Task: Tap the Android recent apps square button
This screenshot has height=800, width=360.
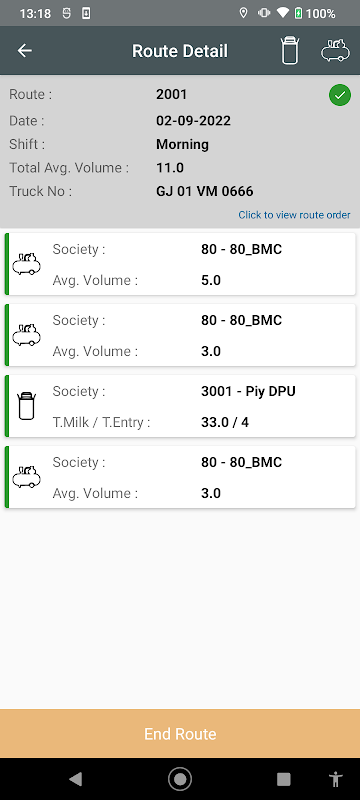Action: [x=284, y=779]
